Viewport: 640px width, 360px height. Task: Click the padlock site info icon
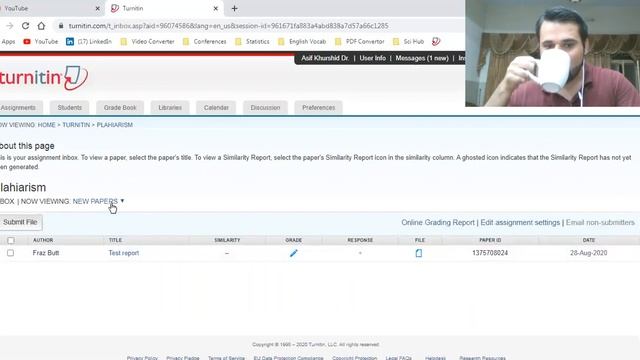[61, 26]
